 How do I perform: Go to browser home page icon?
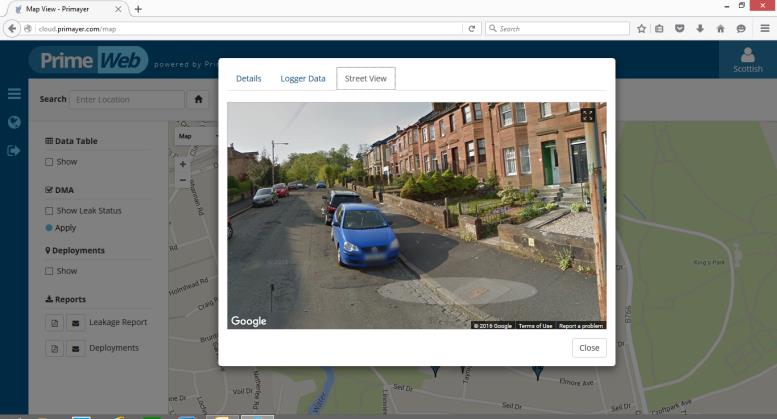pos(721,29)
